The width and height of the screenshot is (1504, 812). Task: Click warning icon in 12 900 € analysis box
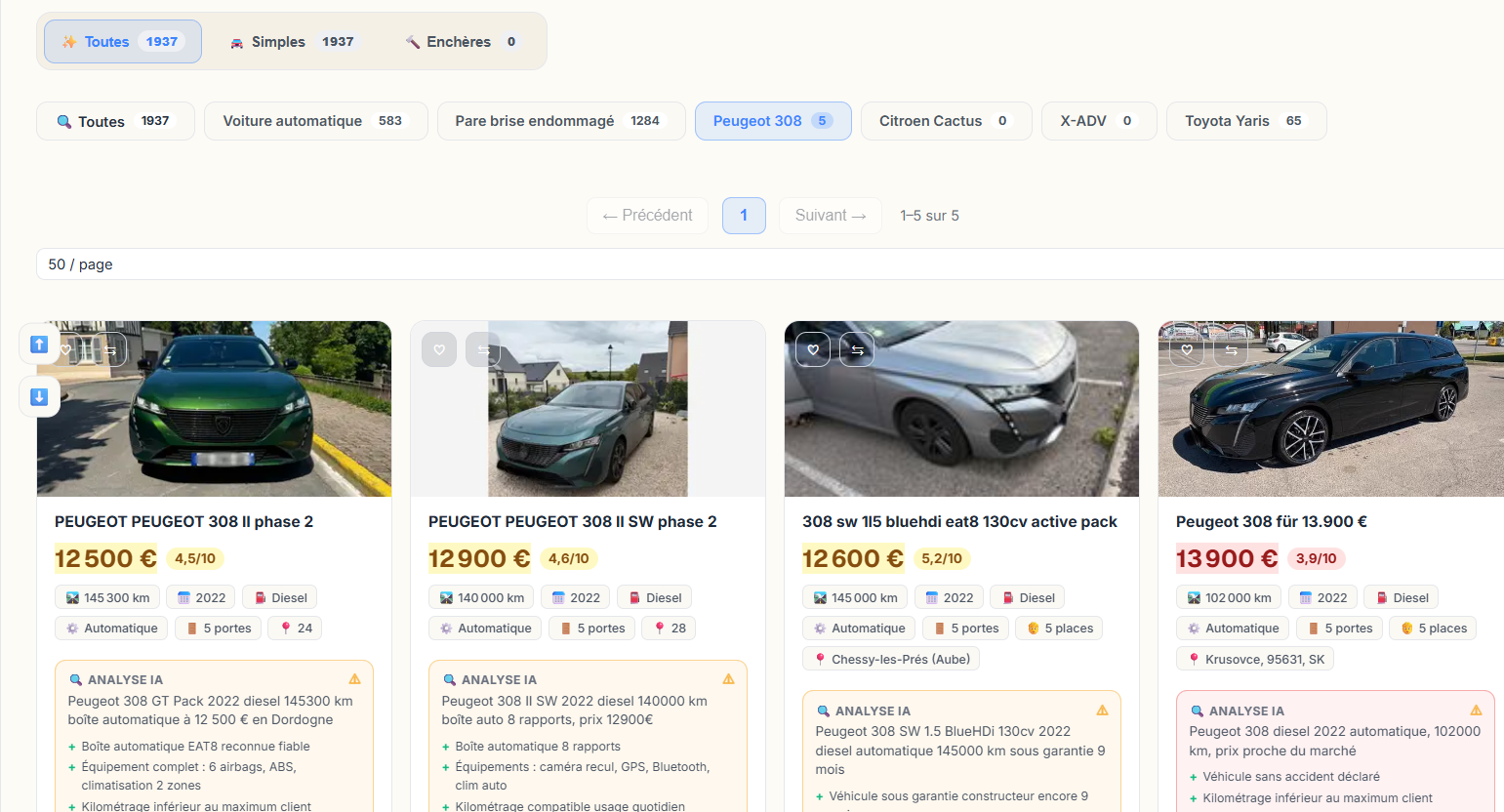(728, 679)
